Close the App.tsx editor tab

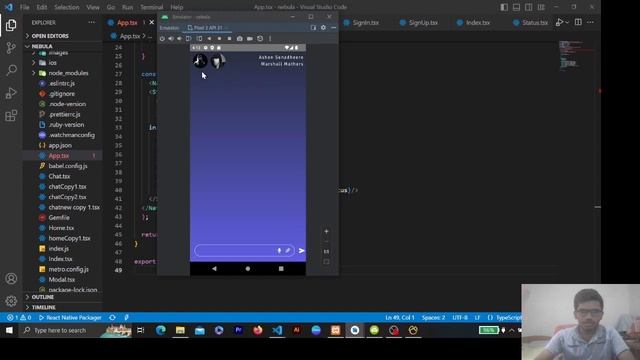click(151, 22)
